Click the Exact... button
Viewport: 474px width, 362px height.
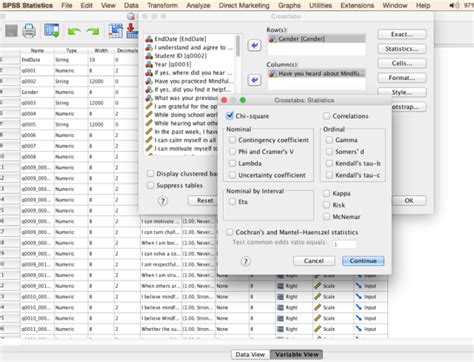(402, 34)
